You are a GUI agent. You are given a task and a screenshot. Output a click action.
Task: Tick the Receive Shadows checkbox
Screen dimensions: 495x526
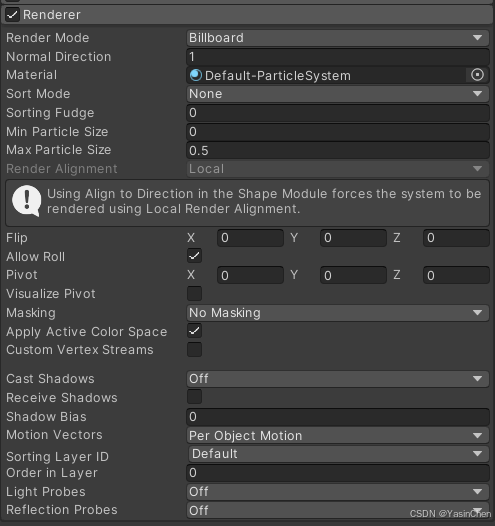[195, 397]
